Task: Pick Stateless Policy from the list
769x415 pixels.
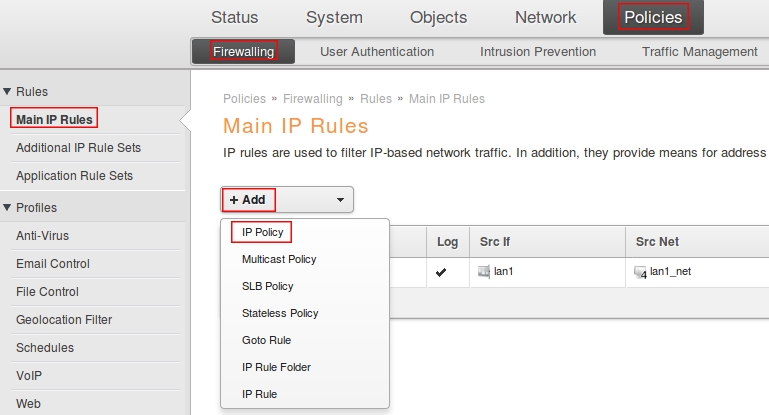Action: [x=280, y=313]
